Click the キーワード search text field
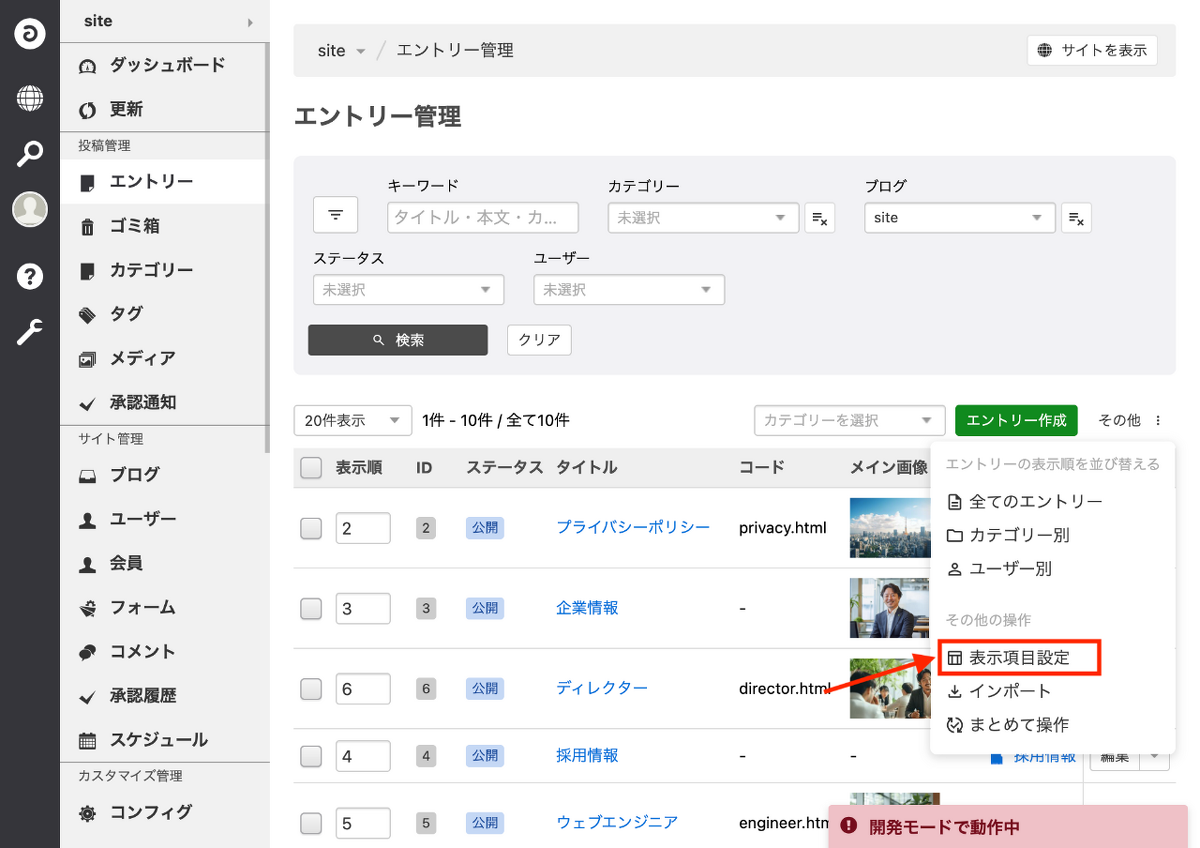This screenshot has height=848, width=1200. click(482, 217)
